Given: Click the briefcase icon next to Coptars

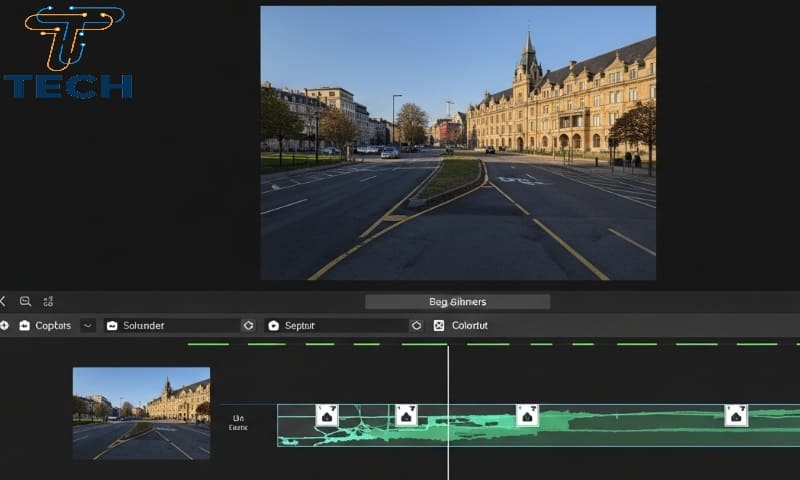Looking at the screenshot, I should [23, 326].
